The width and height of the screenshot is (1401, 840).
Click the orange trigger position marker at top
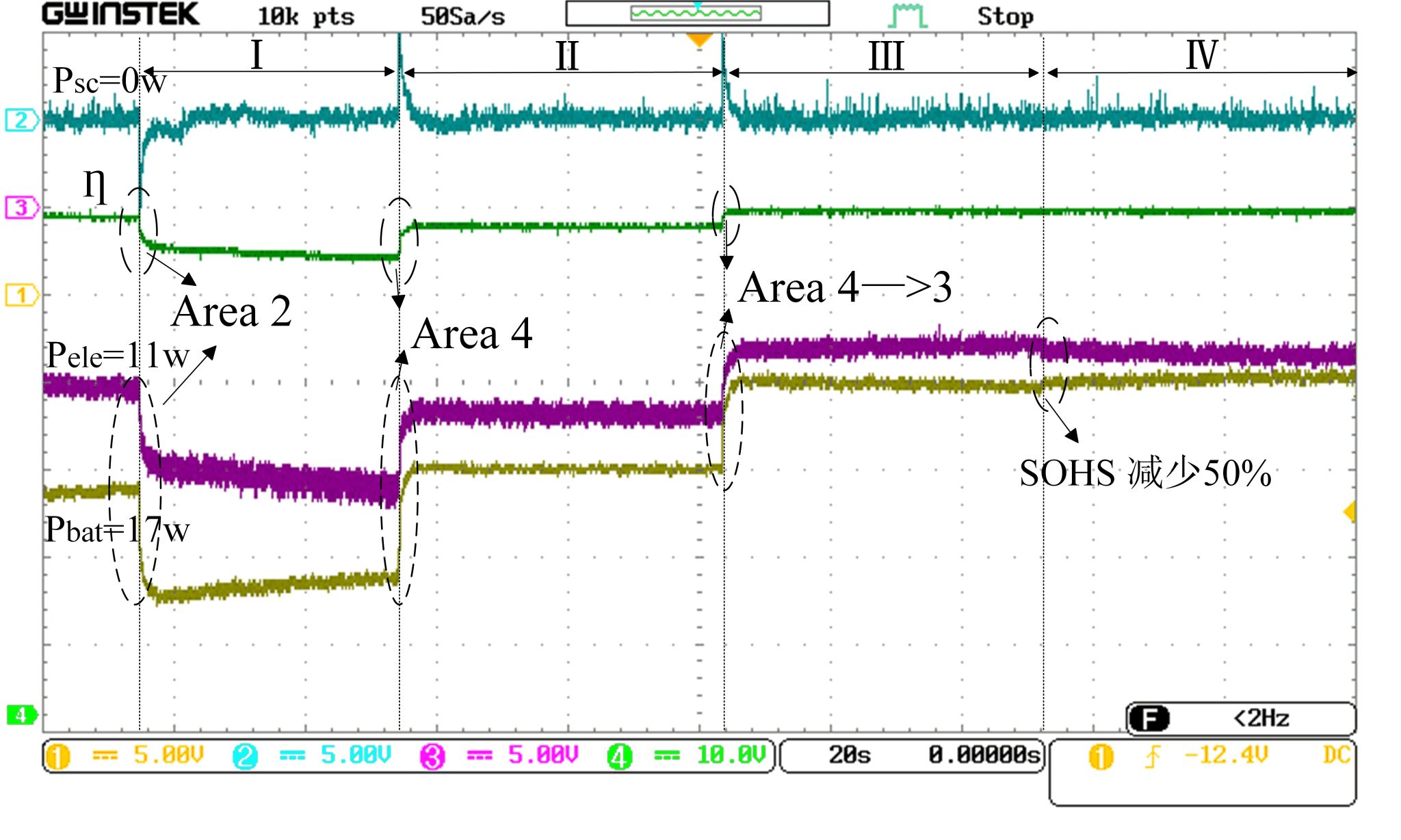[699, 40]
